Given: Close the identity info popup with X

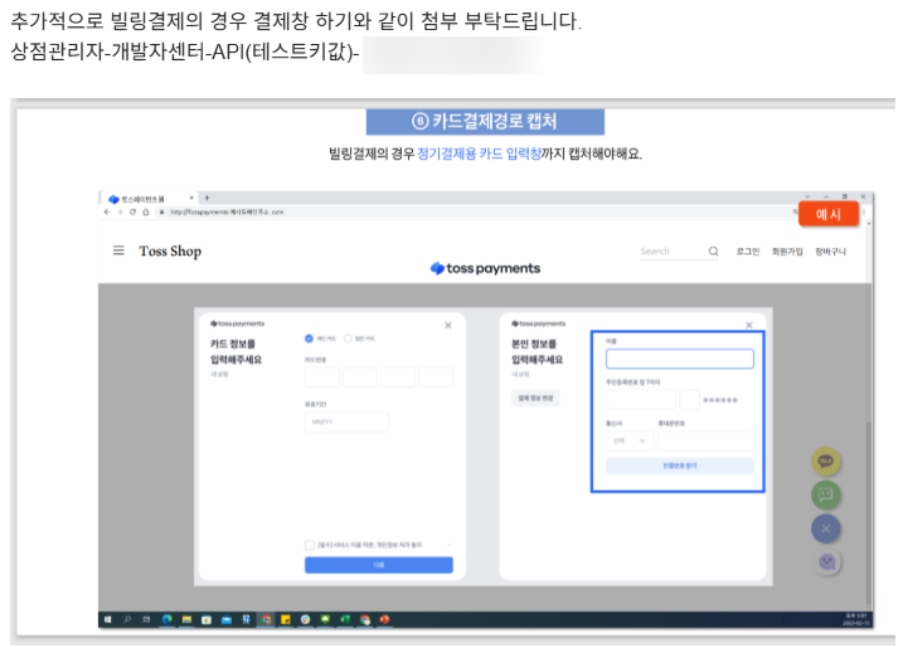Looking at the screenshot, I should [749, 326].
